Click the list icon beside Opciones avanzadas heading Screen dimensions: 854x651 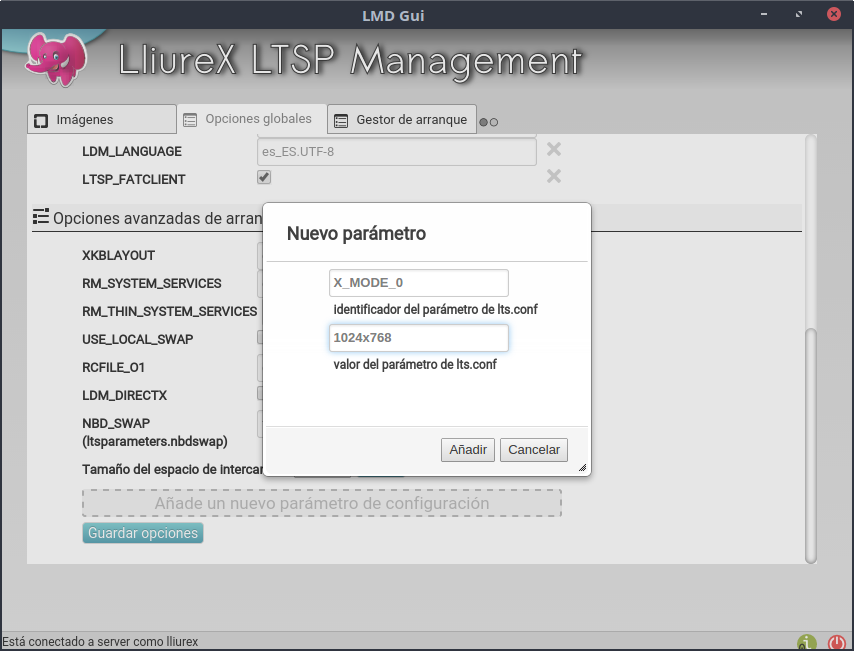click(x=41, y=216)
